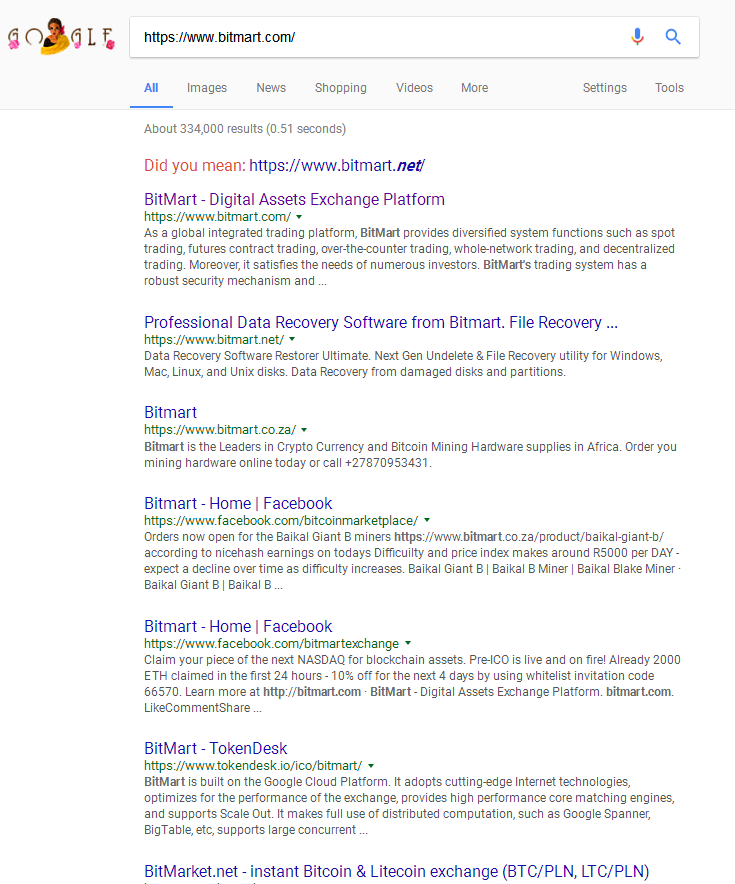Click the green tokendesk.io/ico/bitmart URL text
The height and width of the screenshot is (884, 735).
click(x=253, y=766)
